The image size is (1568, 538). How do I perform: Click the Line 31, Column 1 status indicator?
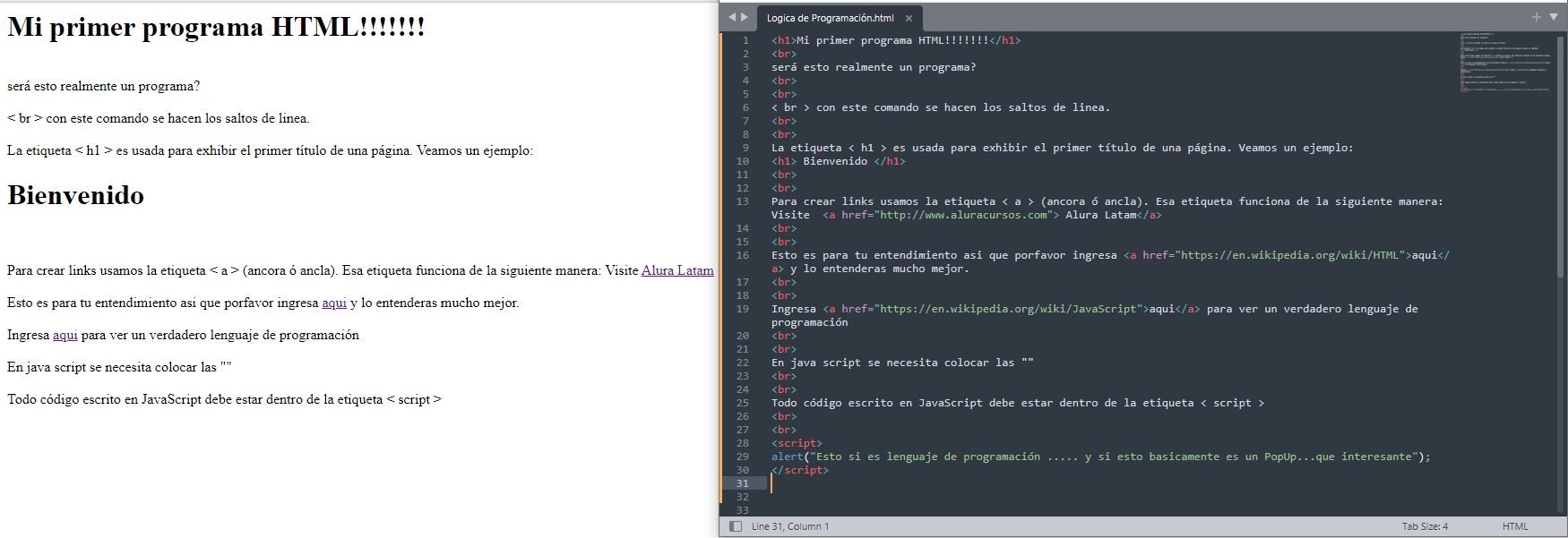(790, 526)
